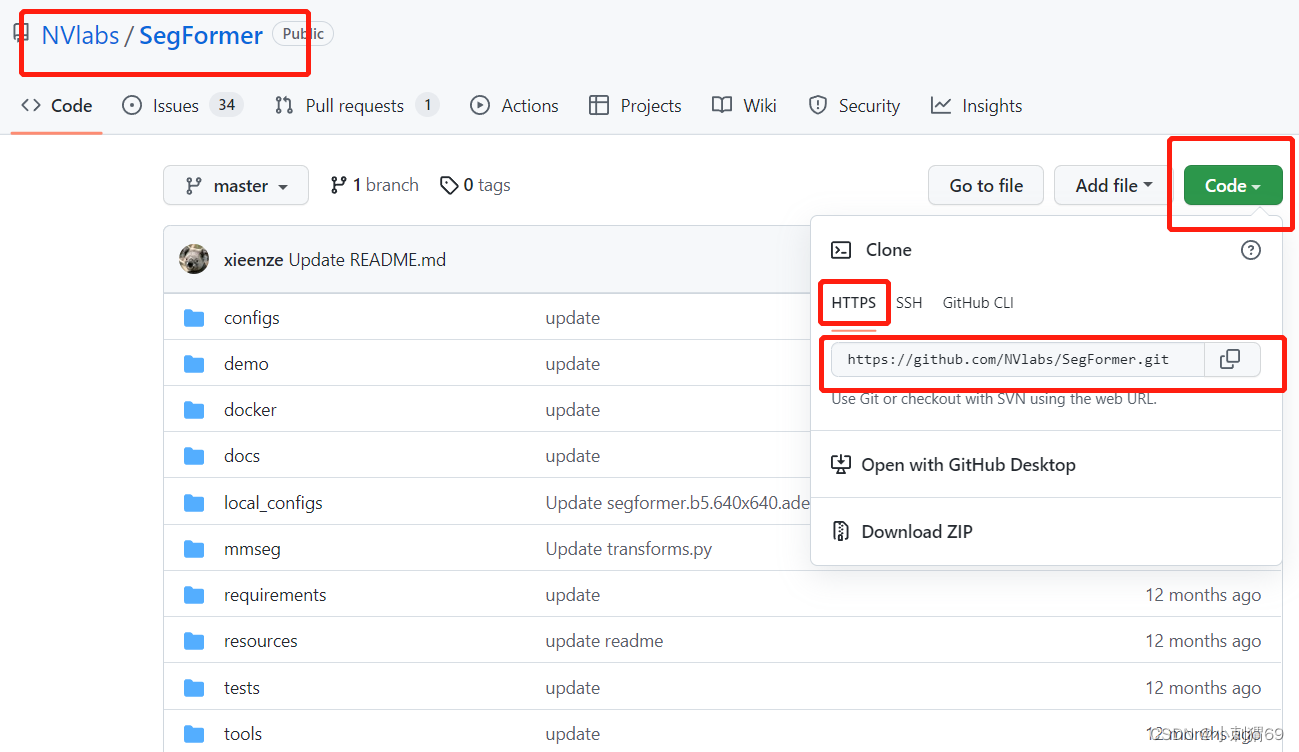Open the Pull requests tab
The width and height of the screenshot is (1299, 752).
click(357, 106)
